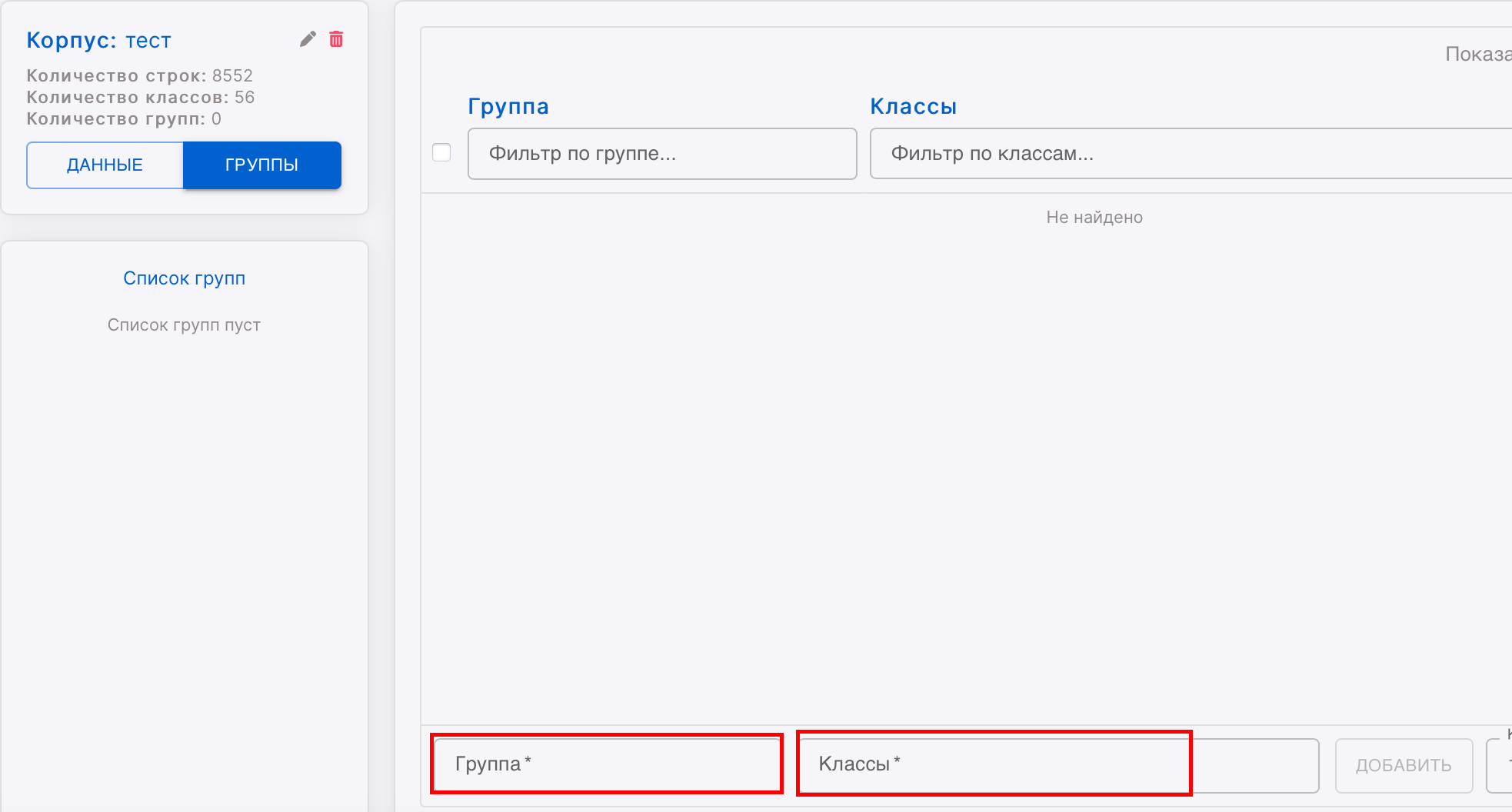The width and height of the screenshot is (1512, 812).
Task: Click the 'Список групп пуст' message
Action: pos(185,325)
